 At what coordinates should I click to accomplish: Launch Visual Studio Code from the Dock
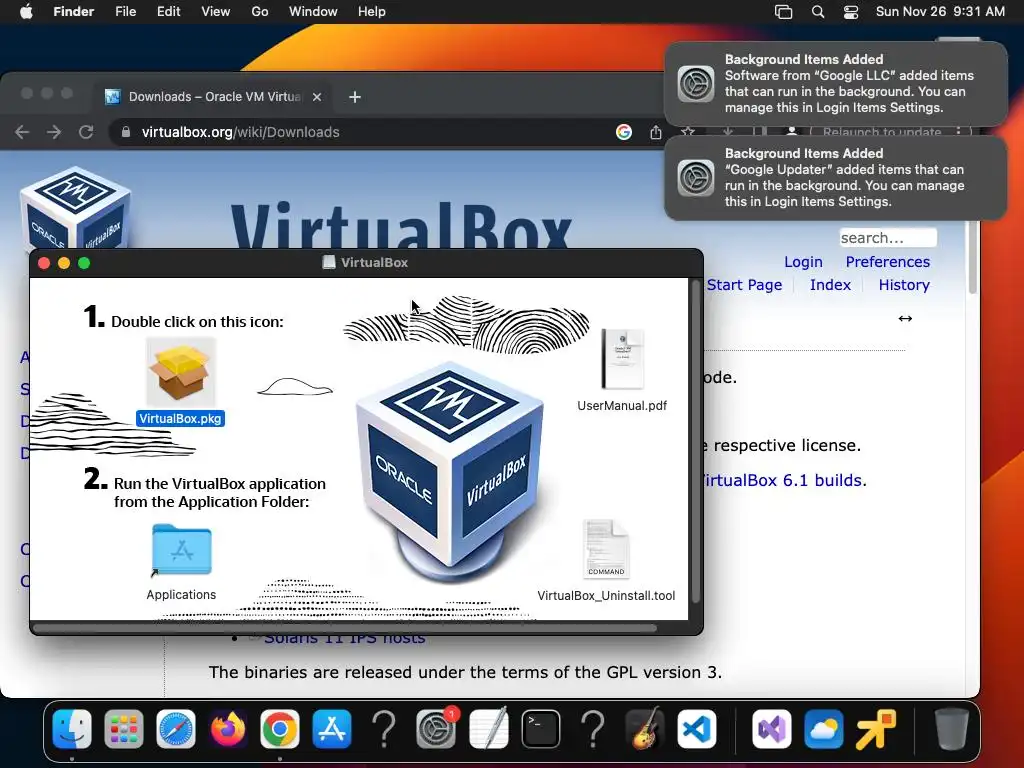697,729
